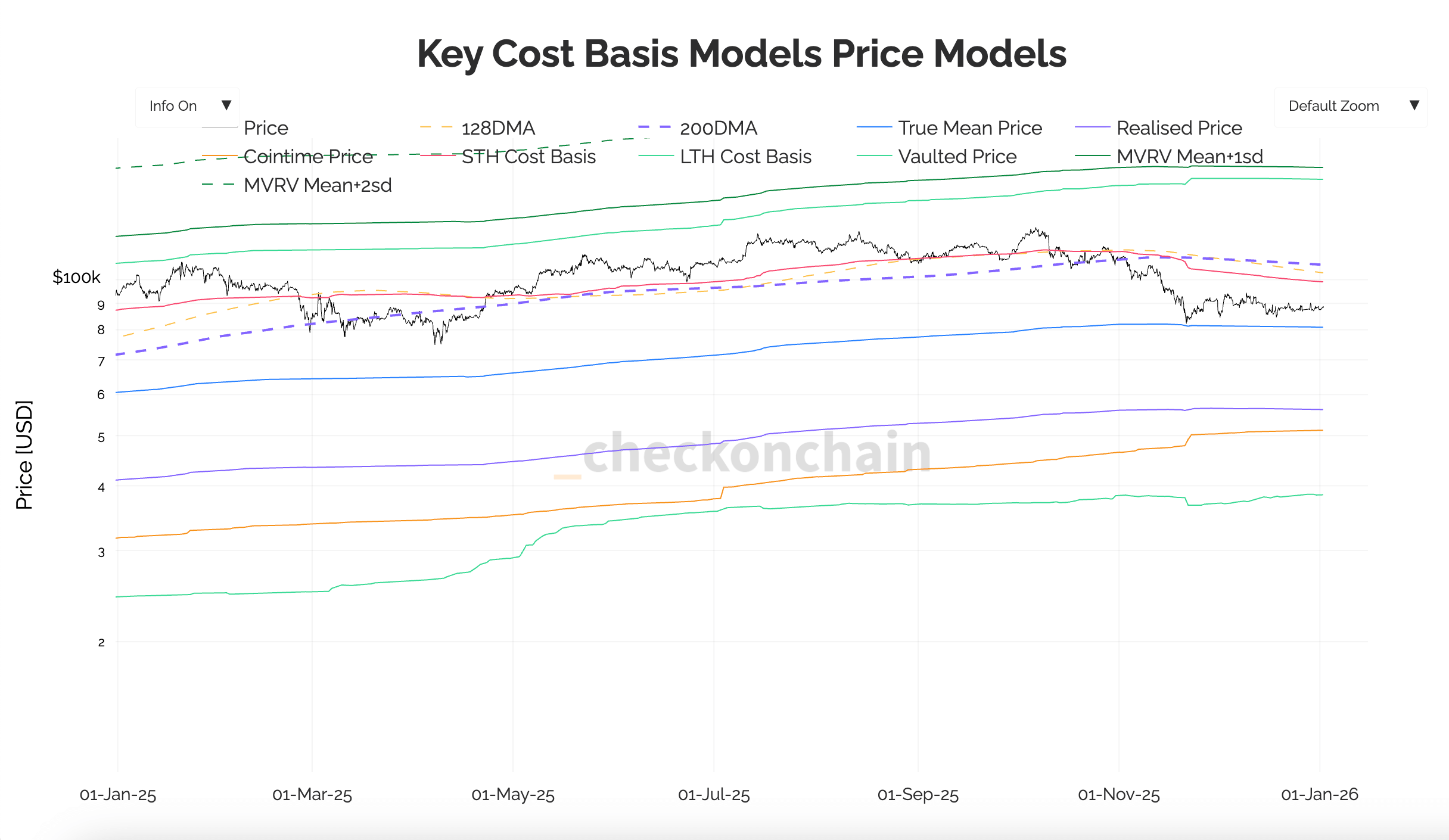Toggle the 200DMA series off
The image size is (1449, 840).
(718, 127)
